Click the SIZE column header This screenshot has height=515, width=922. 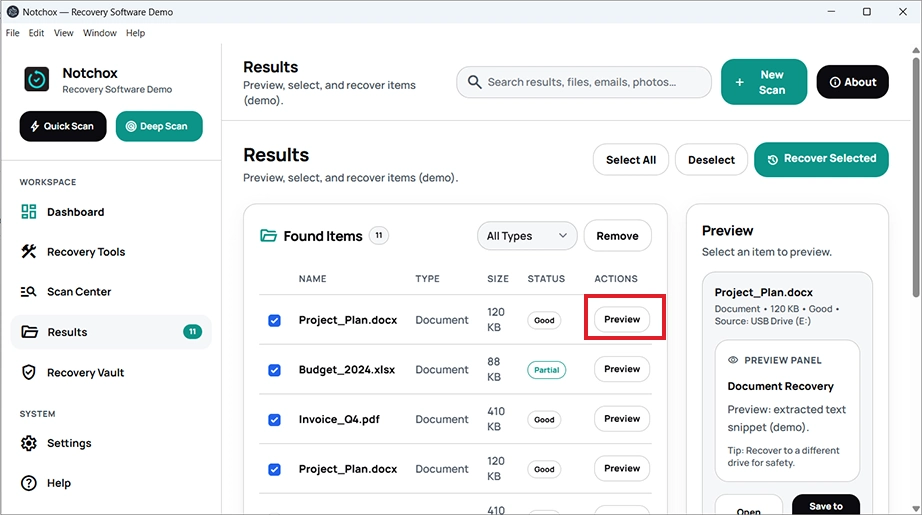498,279
